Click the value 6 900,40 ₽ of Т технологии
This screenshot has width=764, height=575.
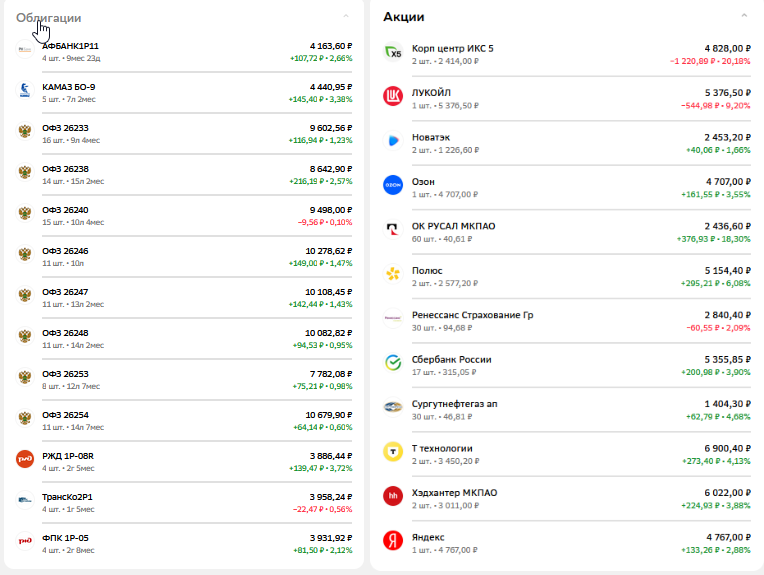point(727,448)
